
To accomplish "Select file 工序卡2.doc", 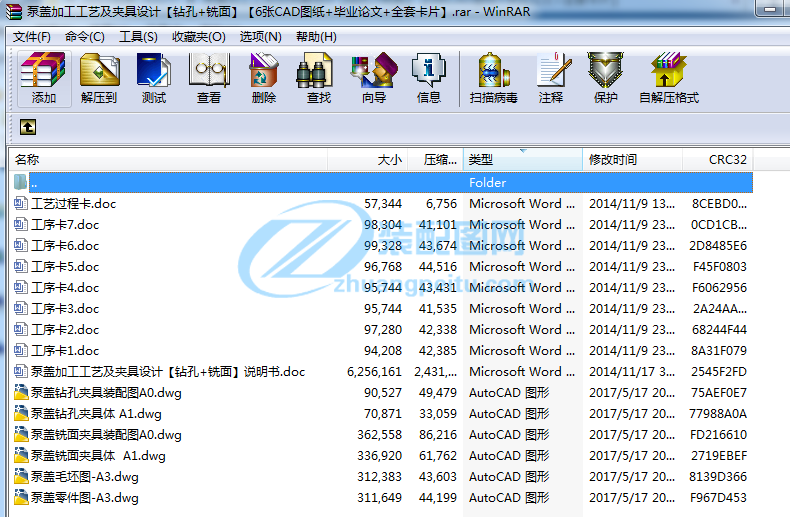I will [x=65, y=330].
